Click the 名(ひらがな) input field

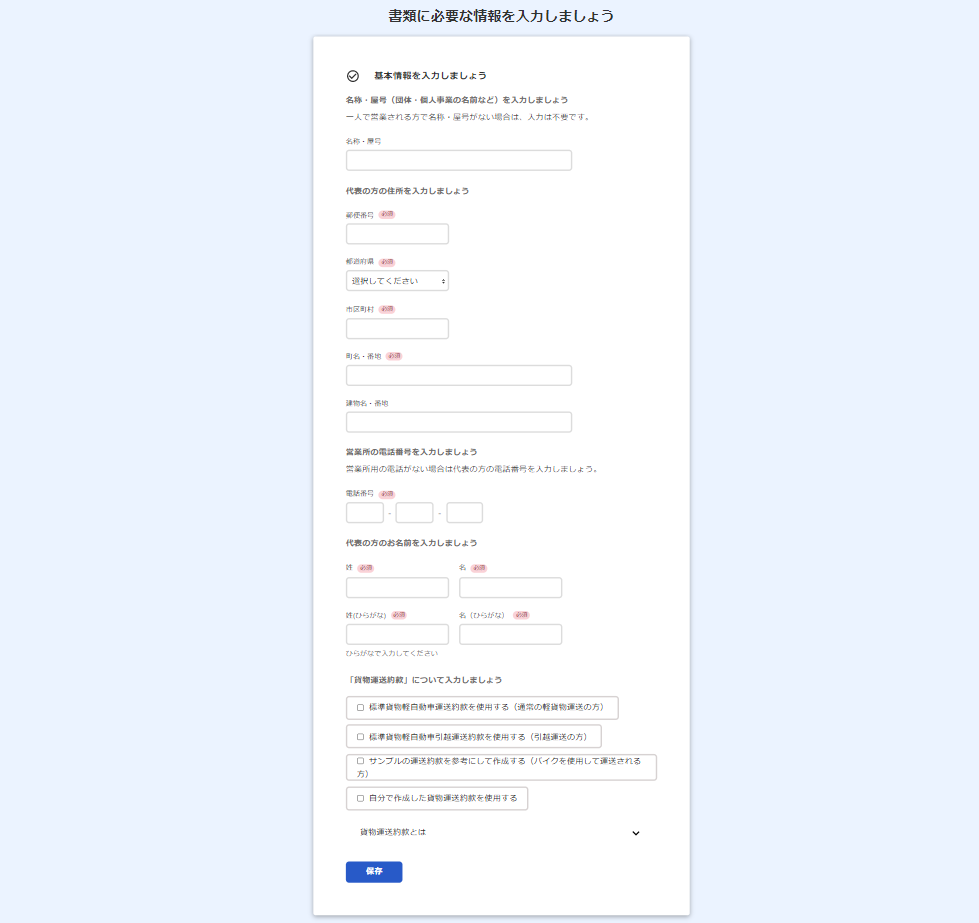point(511,634)
